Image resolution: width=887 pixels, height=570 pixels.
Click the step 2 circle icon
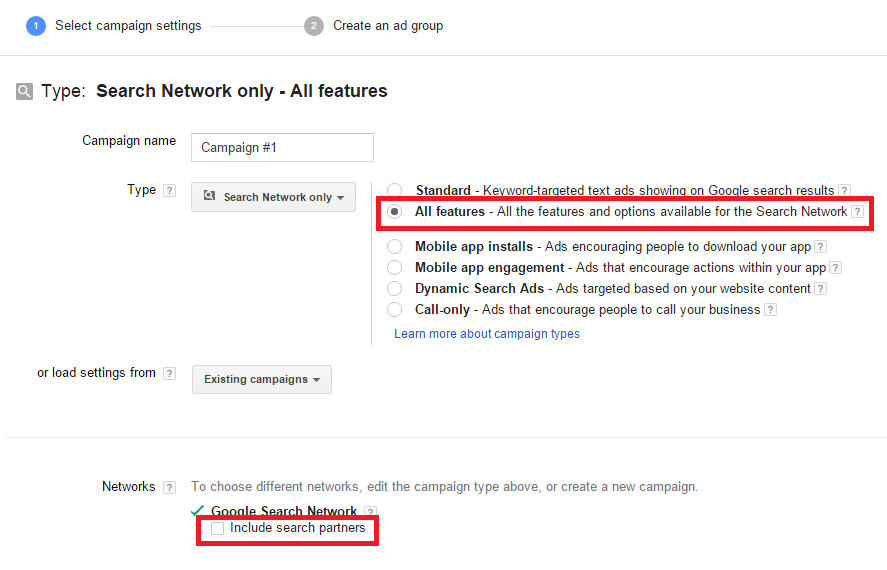click(313, 26)
